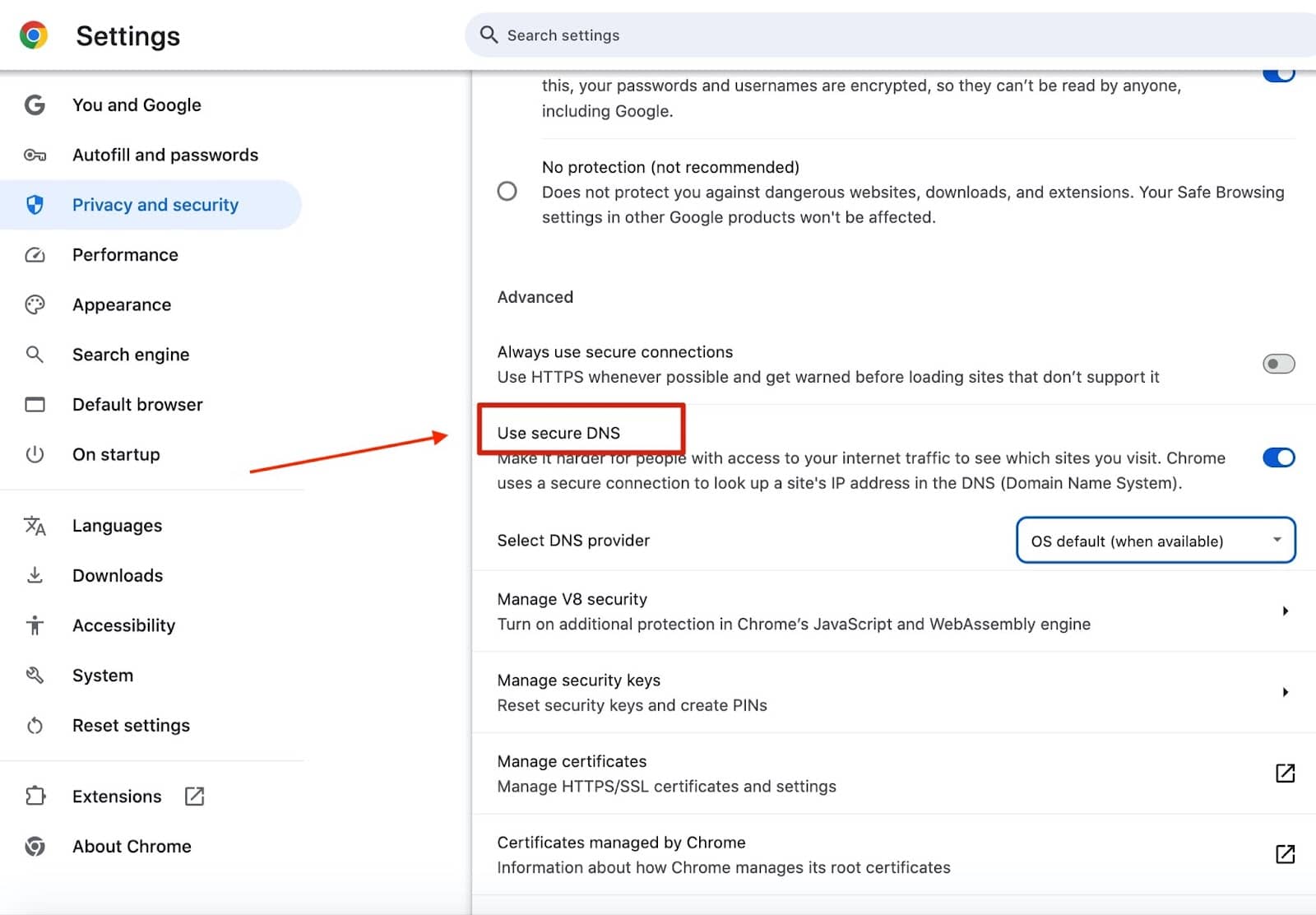Image resolution: width=1316 pixels, height=915 pixels.
Task: Open Manage certificates external link icon
Action: click(x=1285, y=773)
